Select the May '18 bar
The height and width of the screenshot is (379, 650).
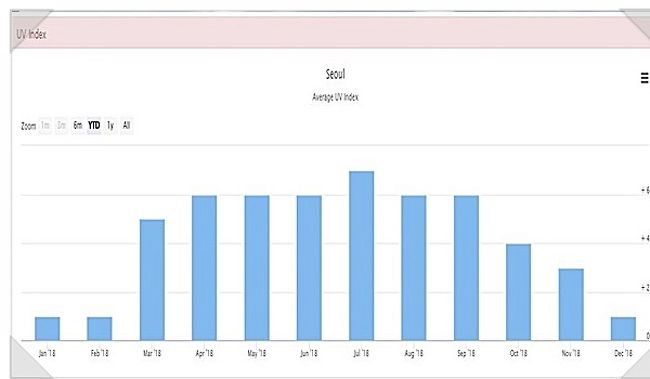tap(257, 268)
